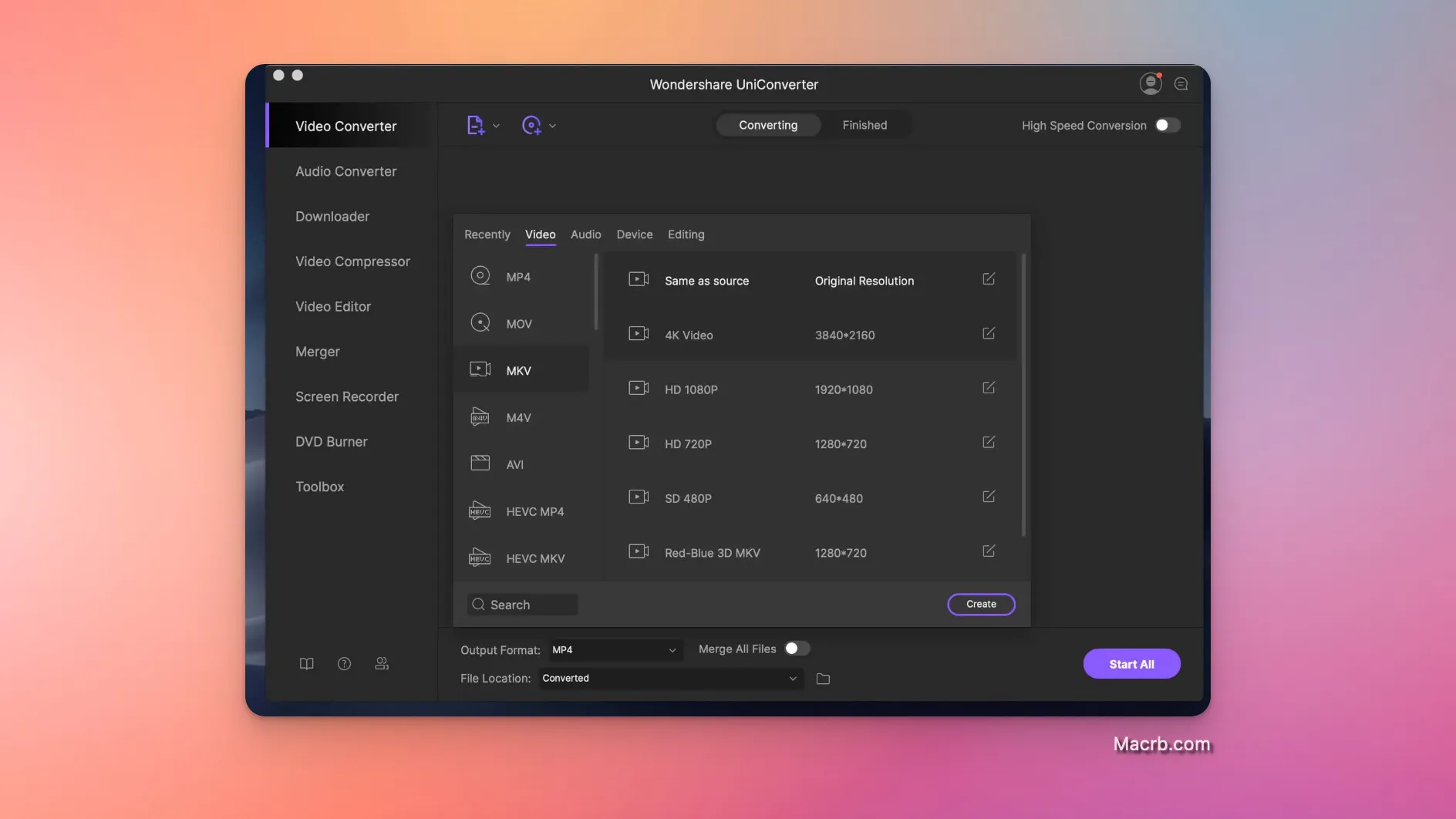Open the output folder icon
This screenshot has width=1456, height=819.
(823, 679)
